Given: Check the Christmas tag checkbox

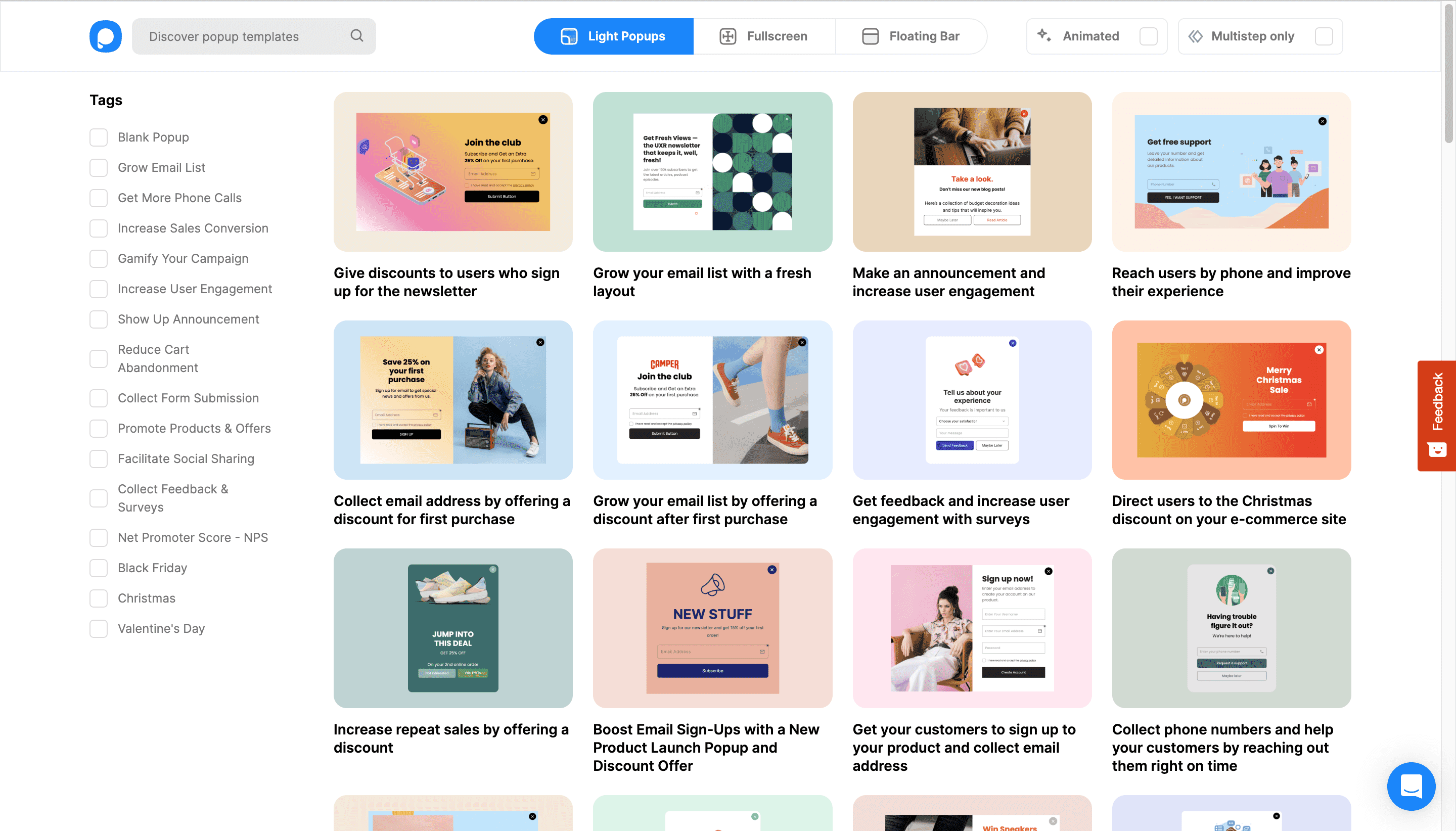Looking at the screenshot, I should pyautogui.click(x=98, y=598).
